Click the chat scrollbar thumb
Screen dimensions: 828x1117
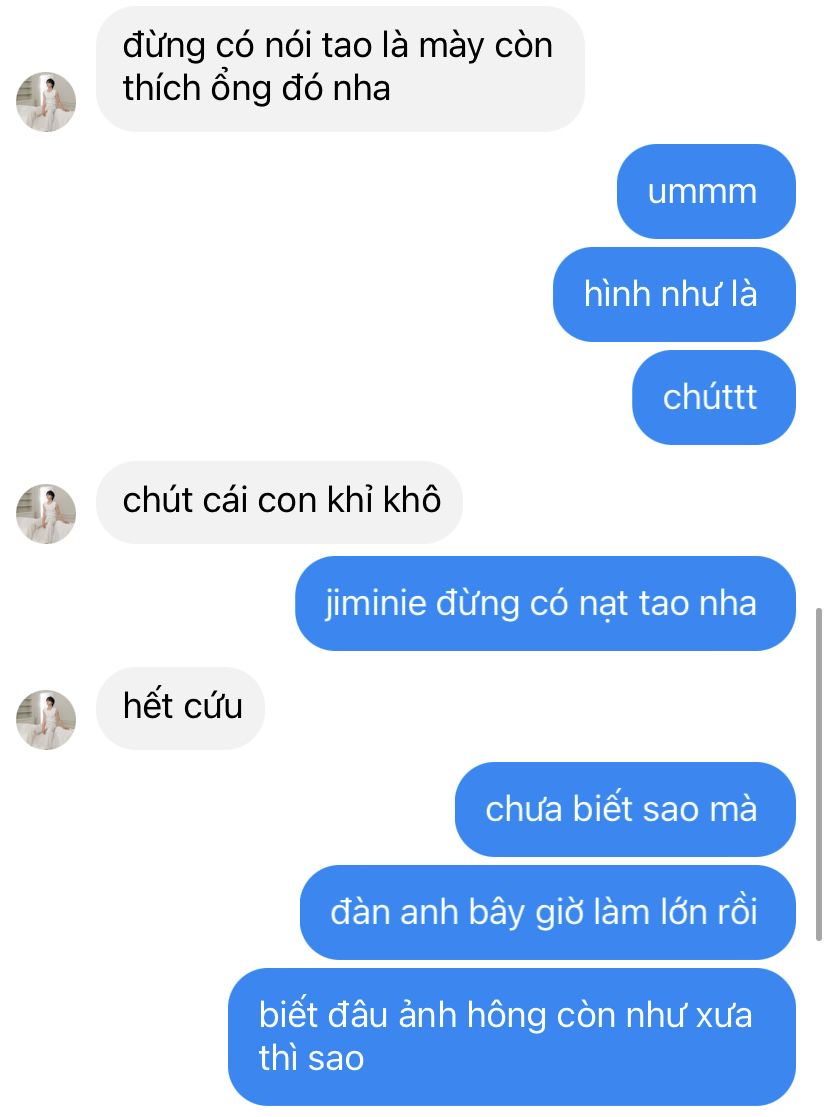tap(819, 774)
